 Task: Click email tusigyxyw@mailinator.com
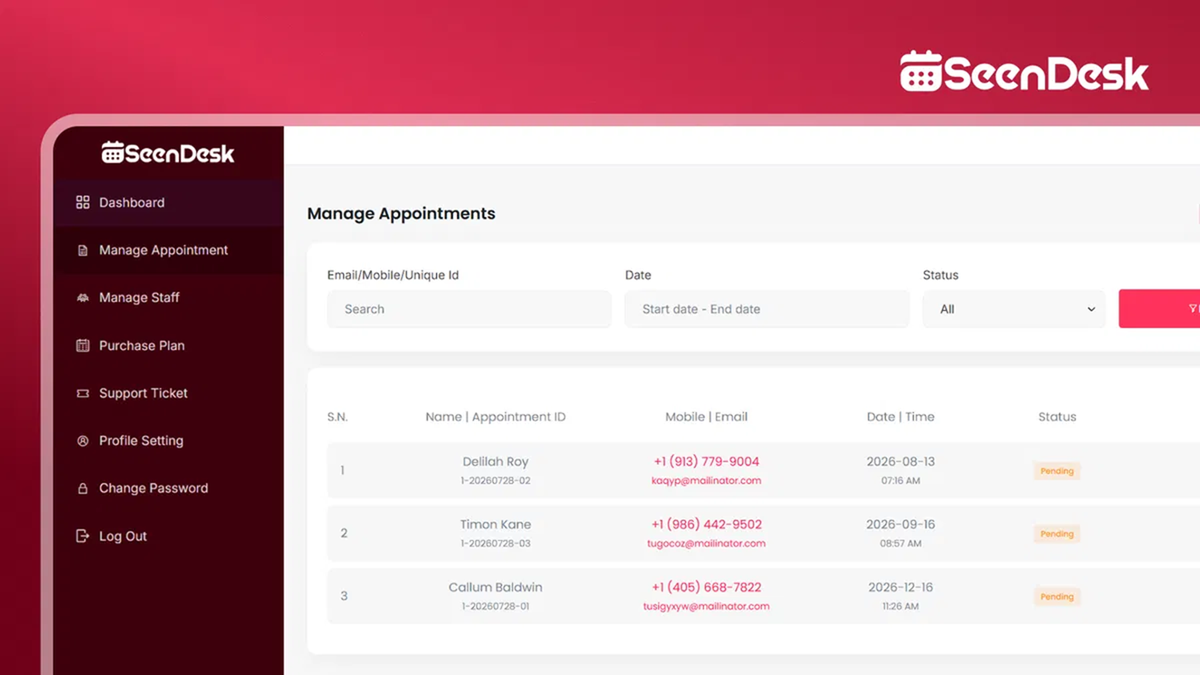706,607
